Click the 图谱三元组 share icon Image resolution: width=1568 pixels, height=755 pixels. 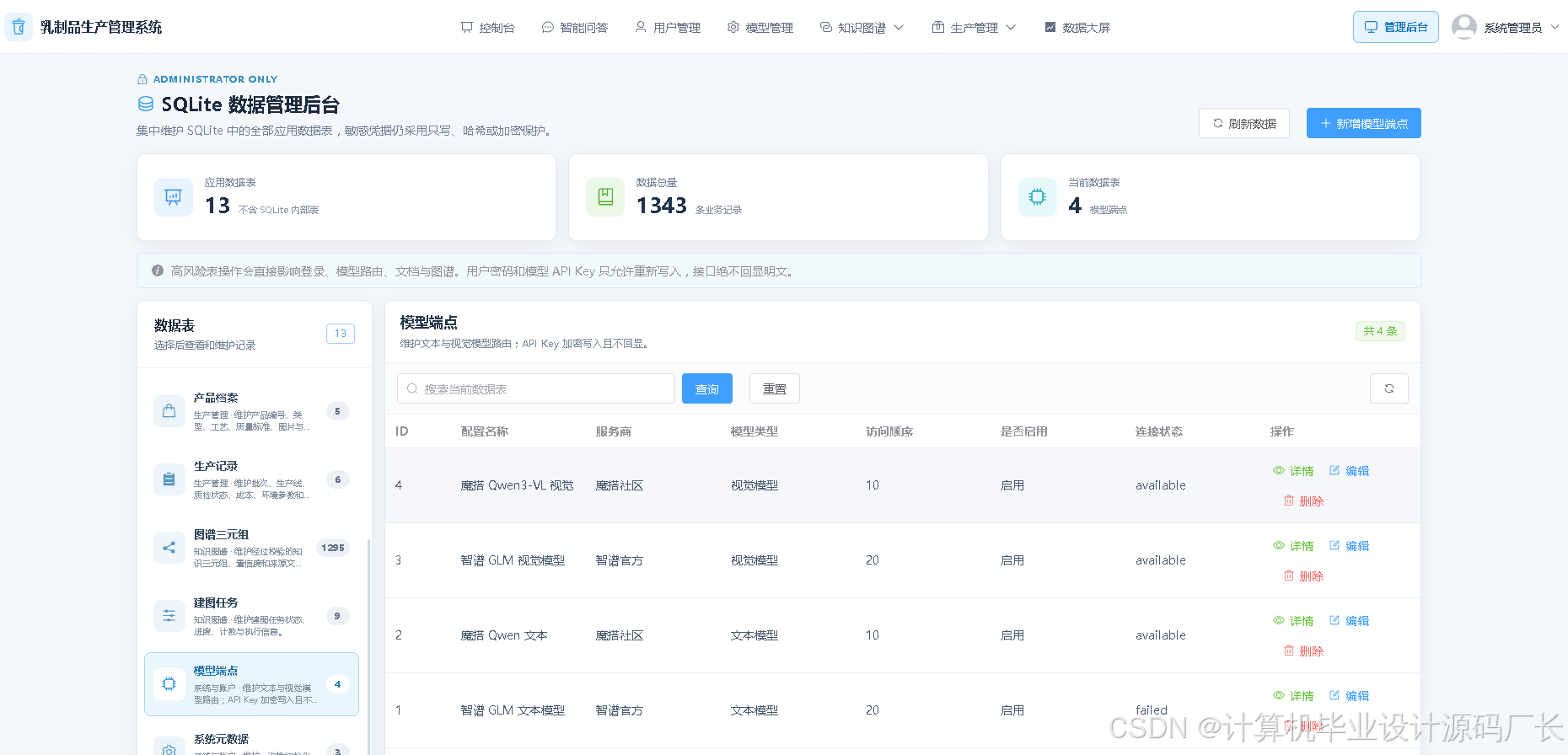tap(169, 548)
